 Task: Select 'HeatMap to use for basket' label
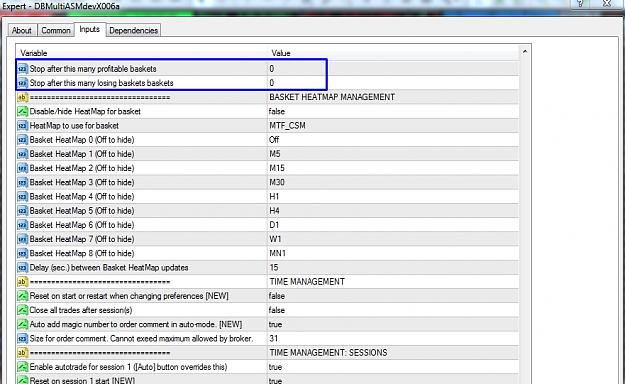coord(74,126)
